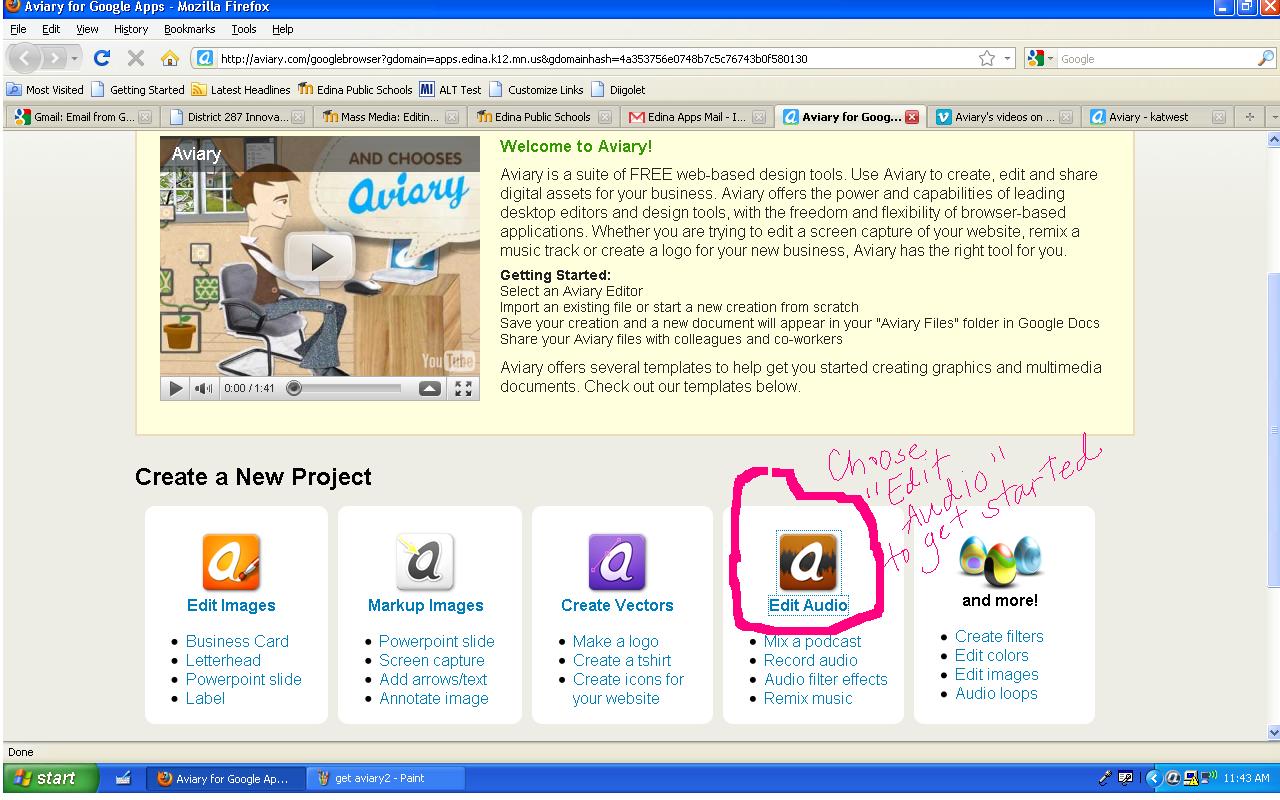Play the Aviary intro video thumbnail
This screenshot has width=1280, height=800.
point(320,256)
